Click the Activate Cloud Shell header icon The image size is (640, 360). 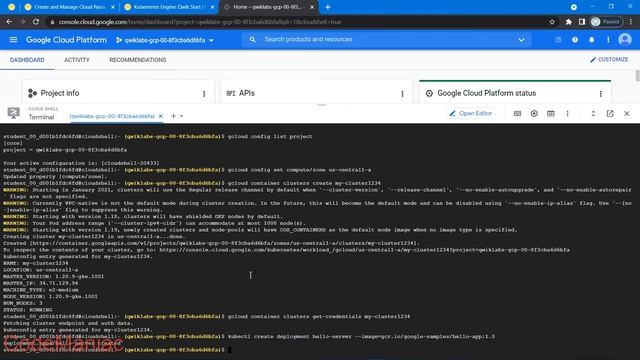(x=558, y=40)
